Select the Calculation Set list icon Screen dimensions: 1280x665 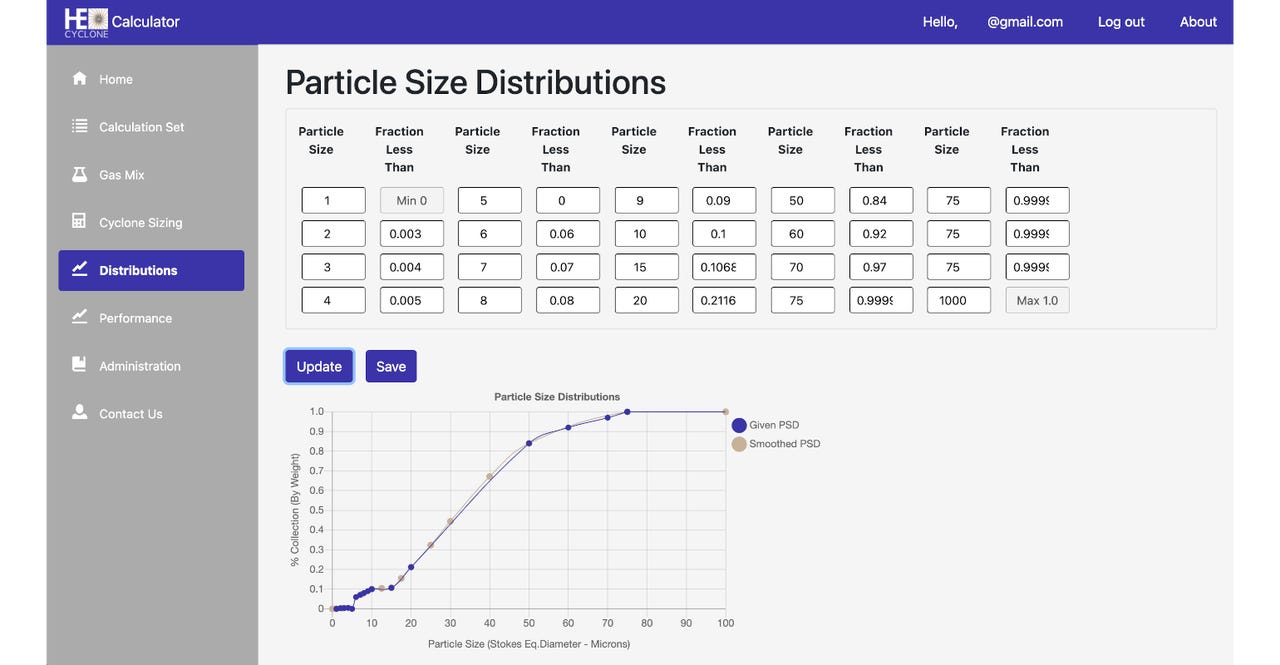79,125
